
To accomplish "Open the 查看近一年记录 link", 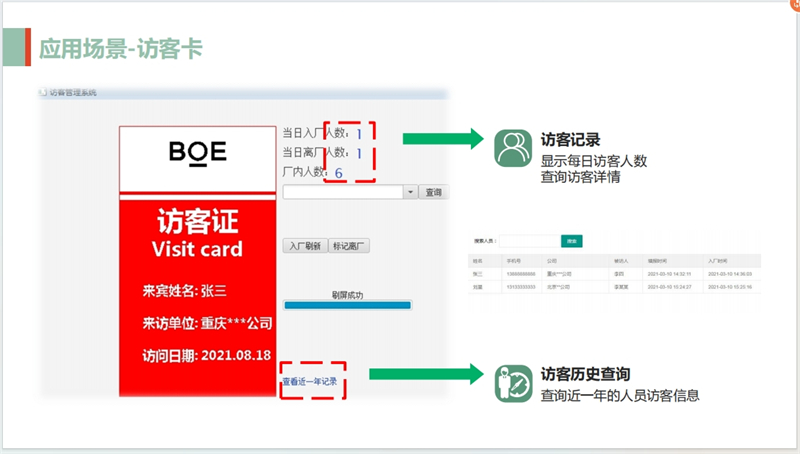I will coord(310,382).
